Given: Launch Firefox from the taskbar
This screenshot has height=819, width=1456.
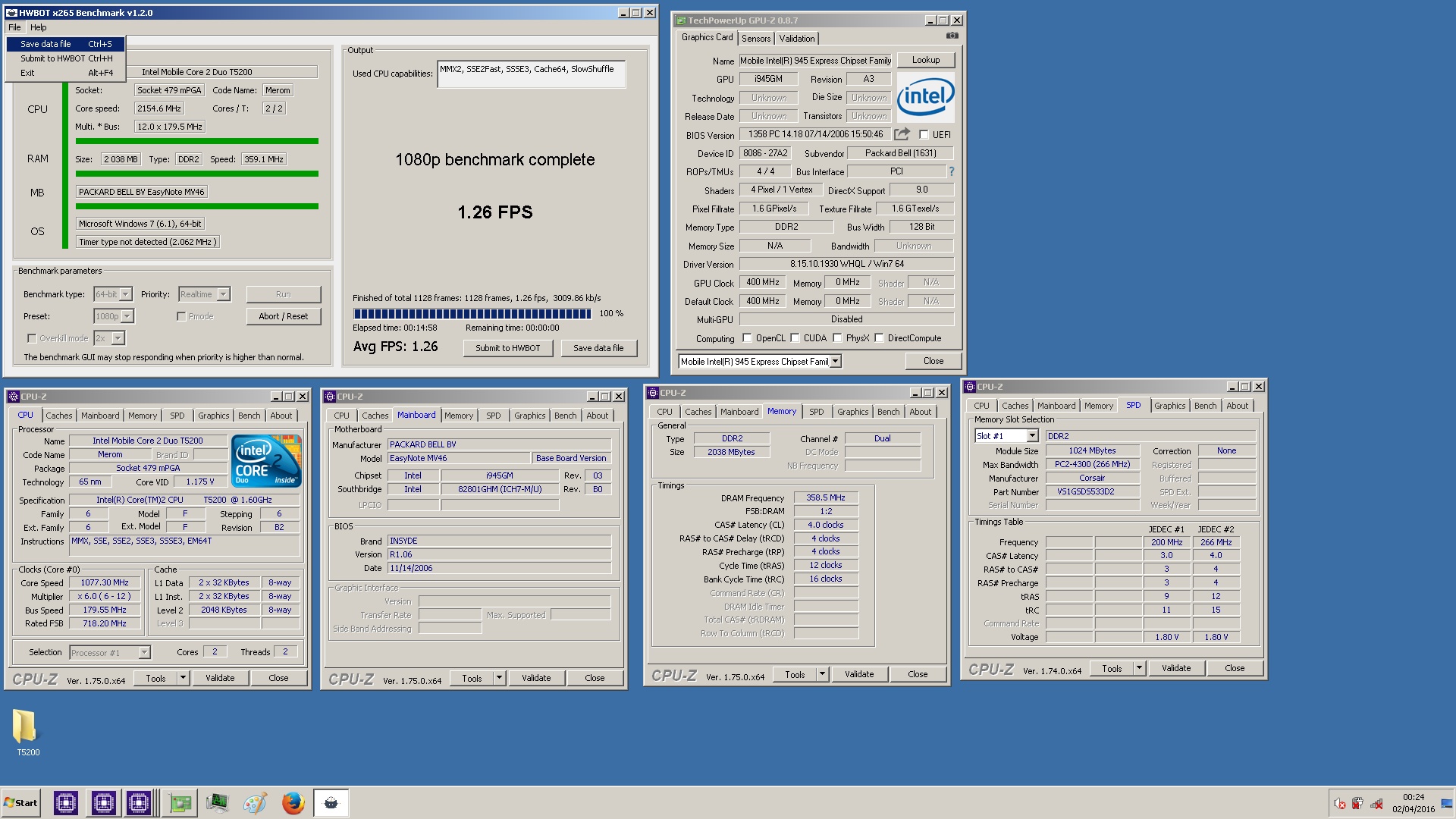Looking at the screenshot, I should tap(293, 803).
